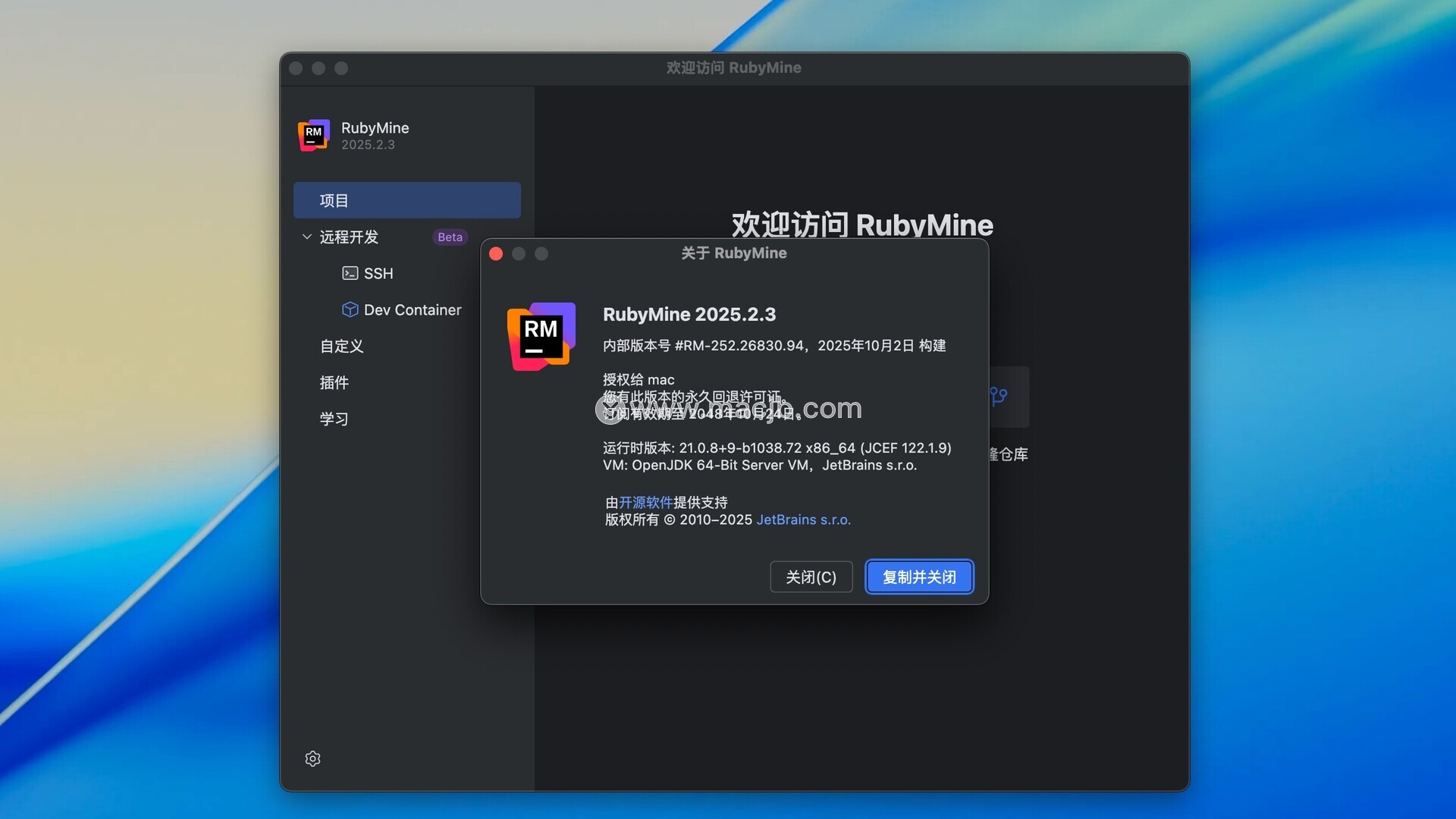The width and height of the screenshot is (1456, 819).
Task: Click the large RM logo in About dialog
Action: (541, 336)
